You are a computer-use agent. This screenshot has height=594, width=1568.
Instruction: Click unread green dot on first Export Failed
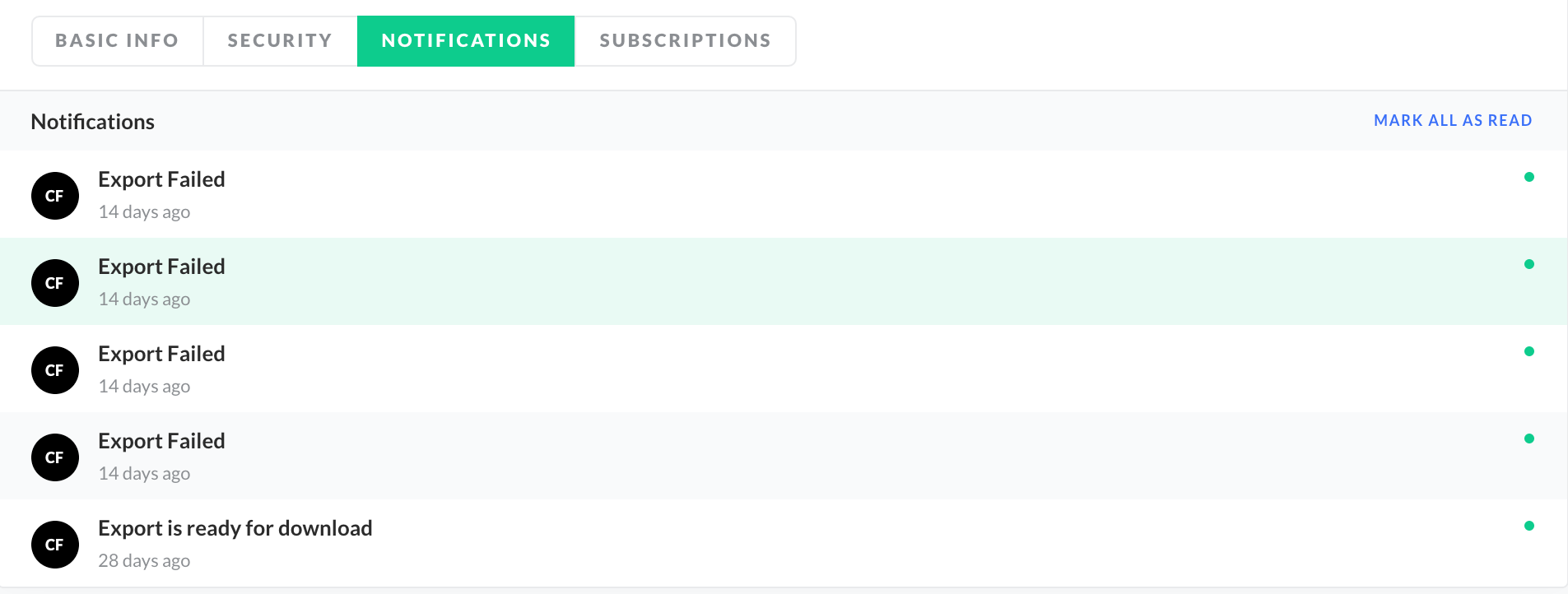(1528, 177)
